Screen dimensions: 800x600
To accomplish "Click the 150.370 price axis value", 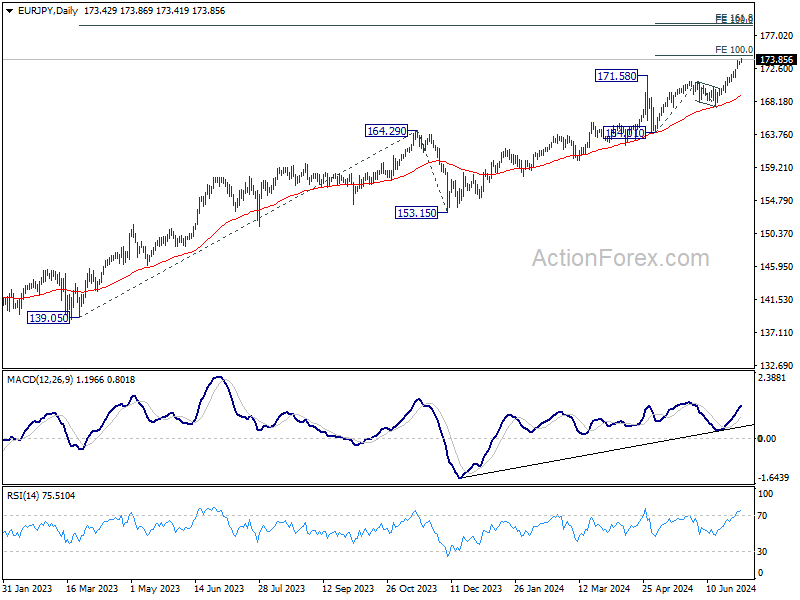I will [x=777, y=234].
